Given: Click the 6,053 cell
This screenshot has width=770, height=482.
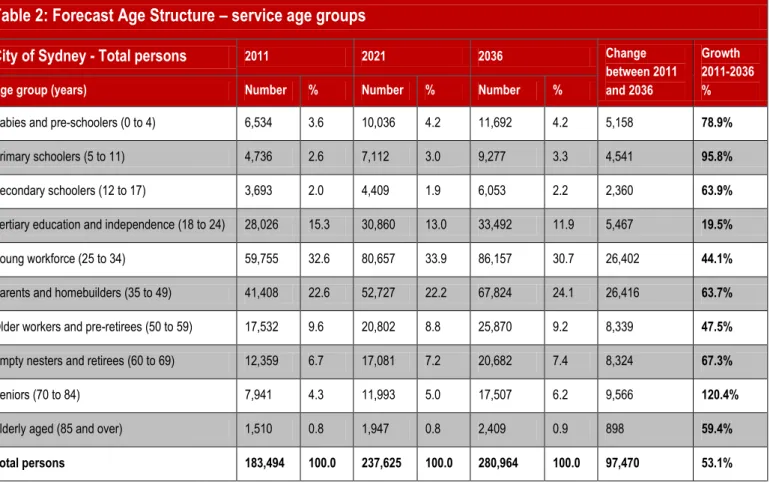Looking at the screenshot, I should click(492, 190).
